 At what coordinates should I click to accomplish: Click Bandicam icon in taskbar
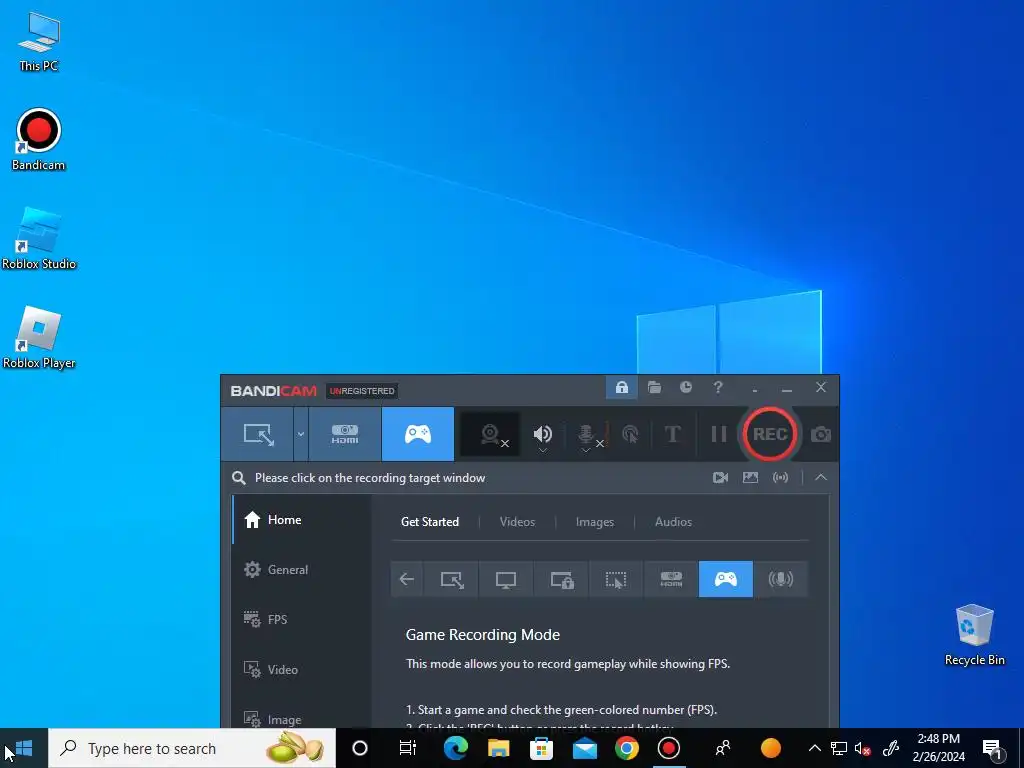[669, 748]
